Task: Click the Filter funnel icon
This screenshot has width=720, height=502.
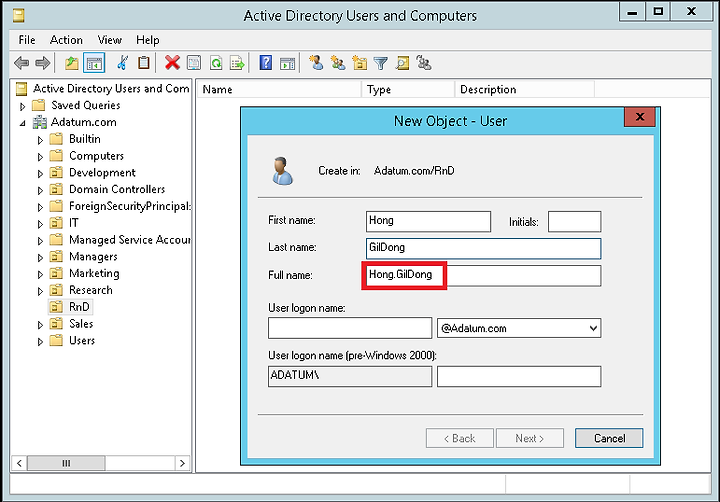Action: point(381,63)
